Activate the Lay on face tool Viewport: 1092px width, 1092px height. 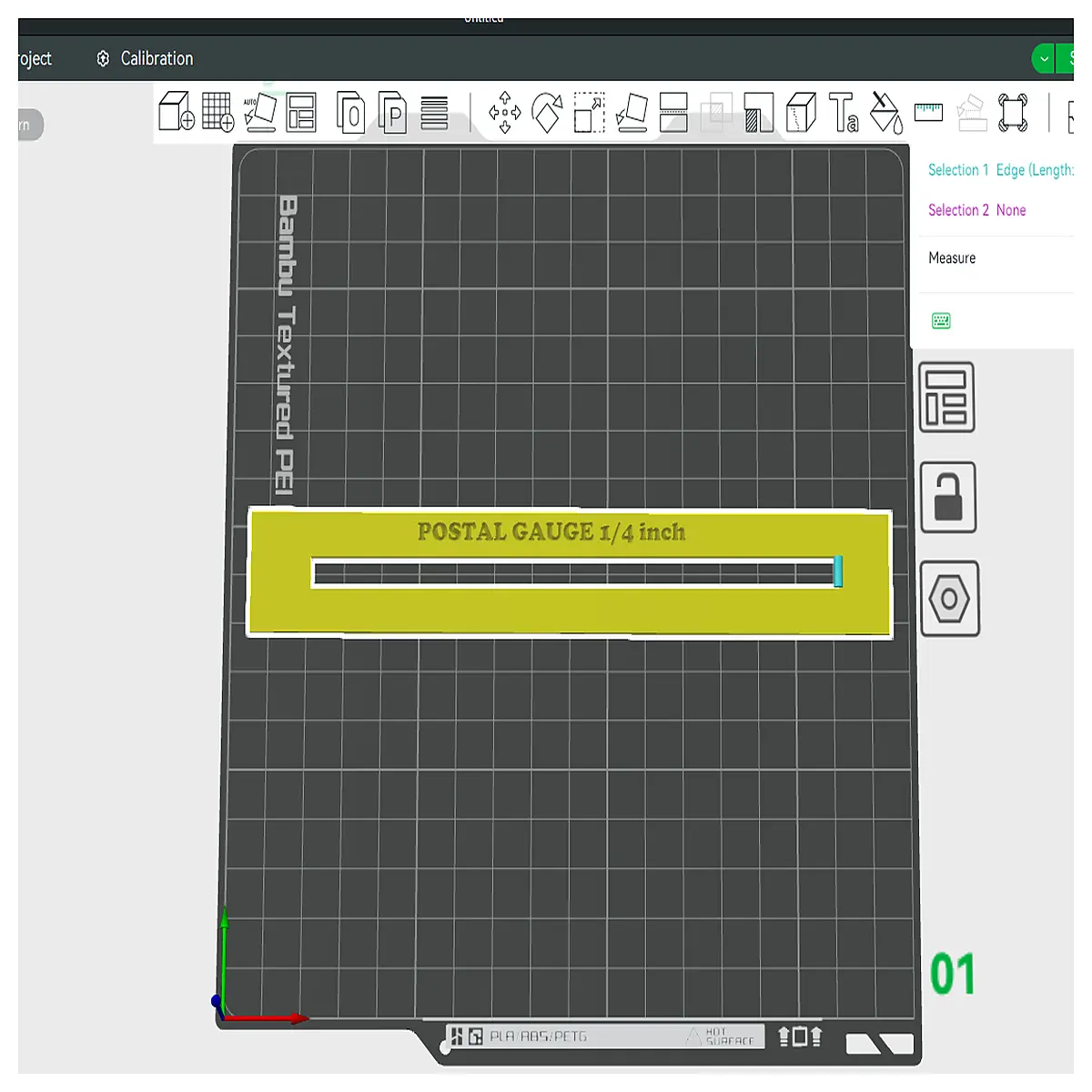click(x=632, y=113)
